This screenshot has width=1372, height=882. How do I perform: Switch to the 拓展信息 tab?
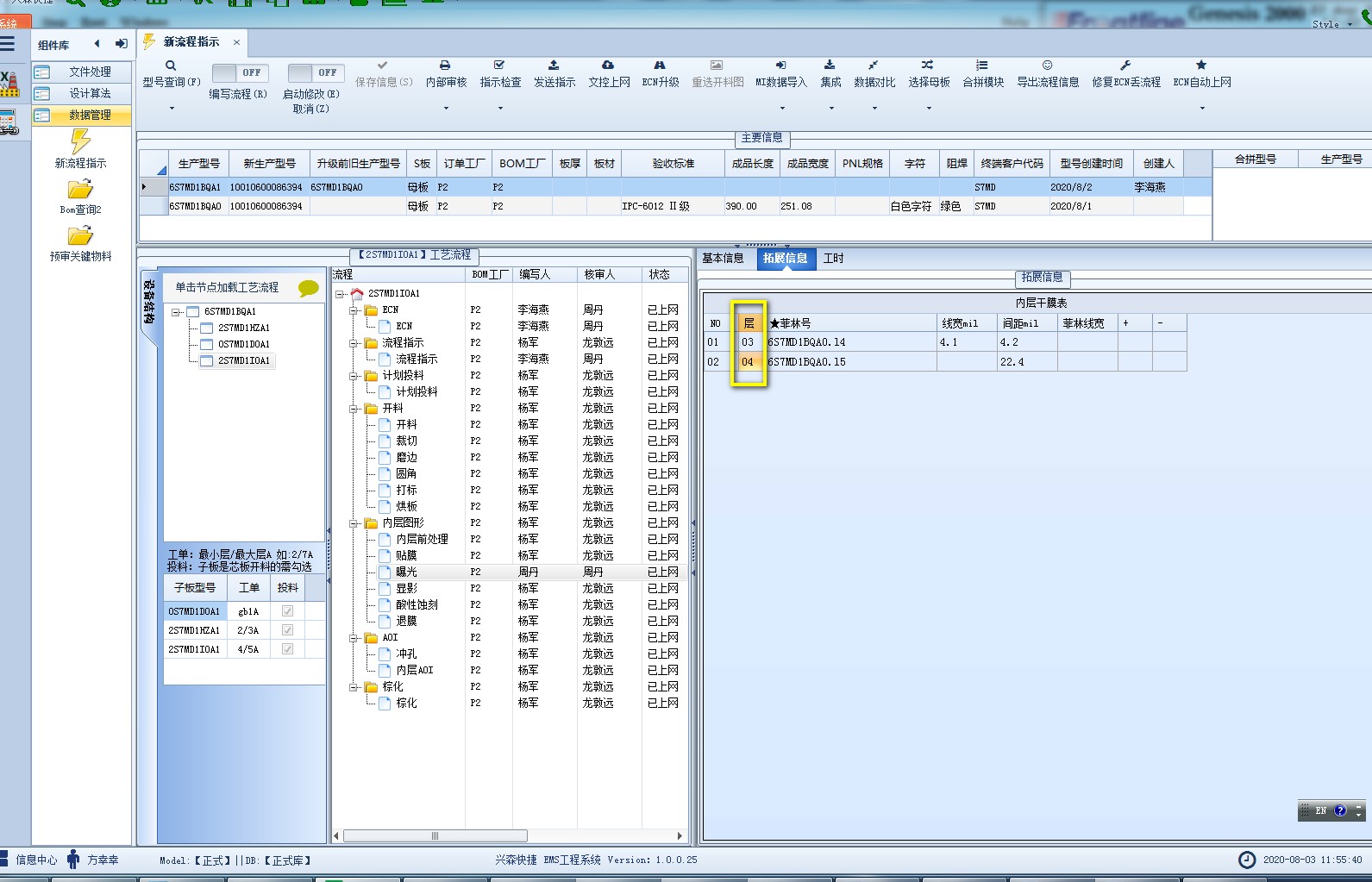786,259
